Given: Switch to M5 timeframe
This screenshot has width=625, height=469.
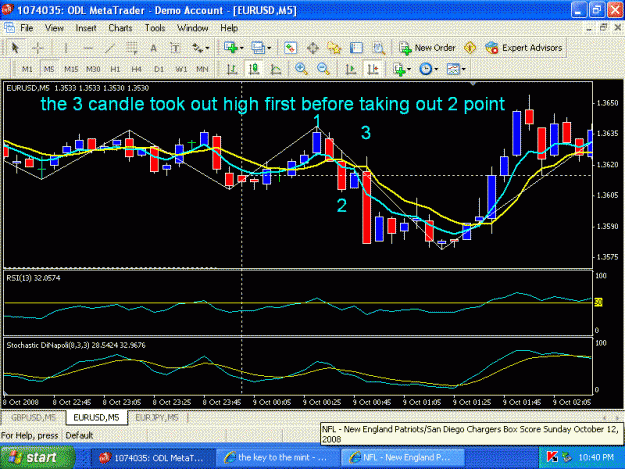Looking at the screenshot, I should click(x=49, y=69).
